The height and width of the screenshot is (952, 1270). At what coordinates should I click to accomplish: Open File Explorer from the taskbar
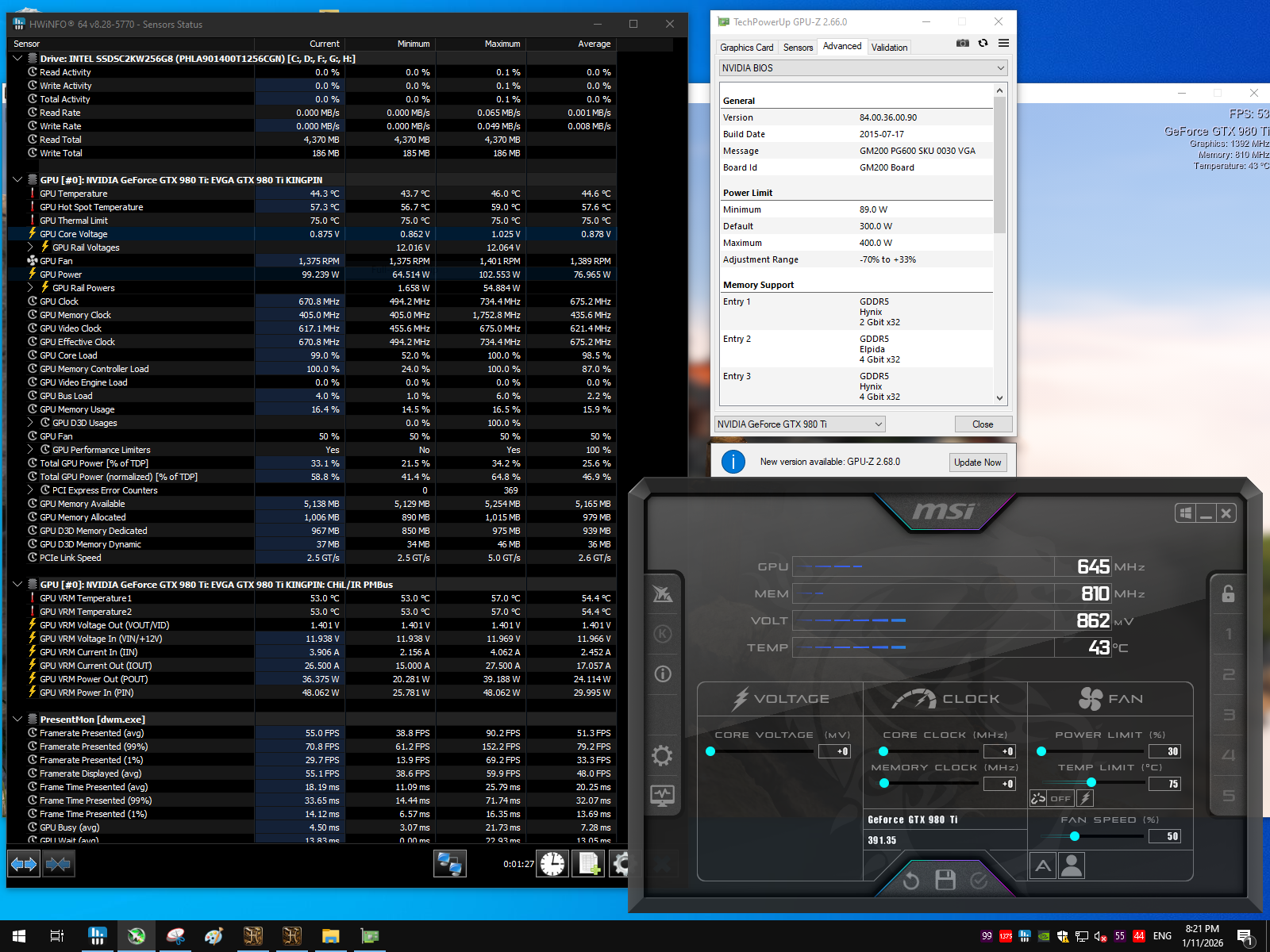tap(330, 936)
